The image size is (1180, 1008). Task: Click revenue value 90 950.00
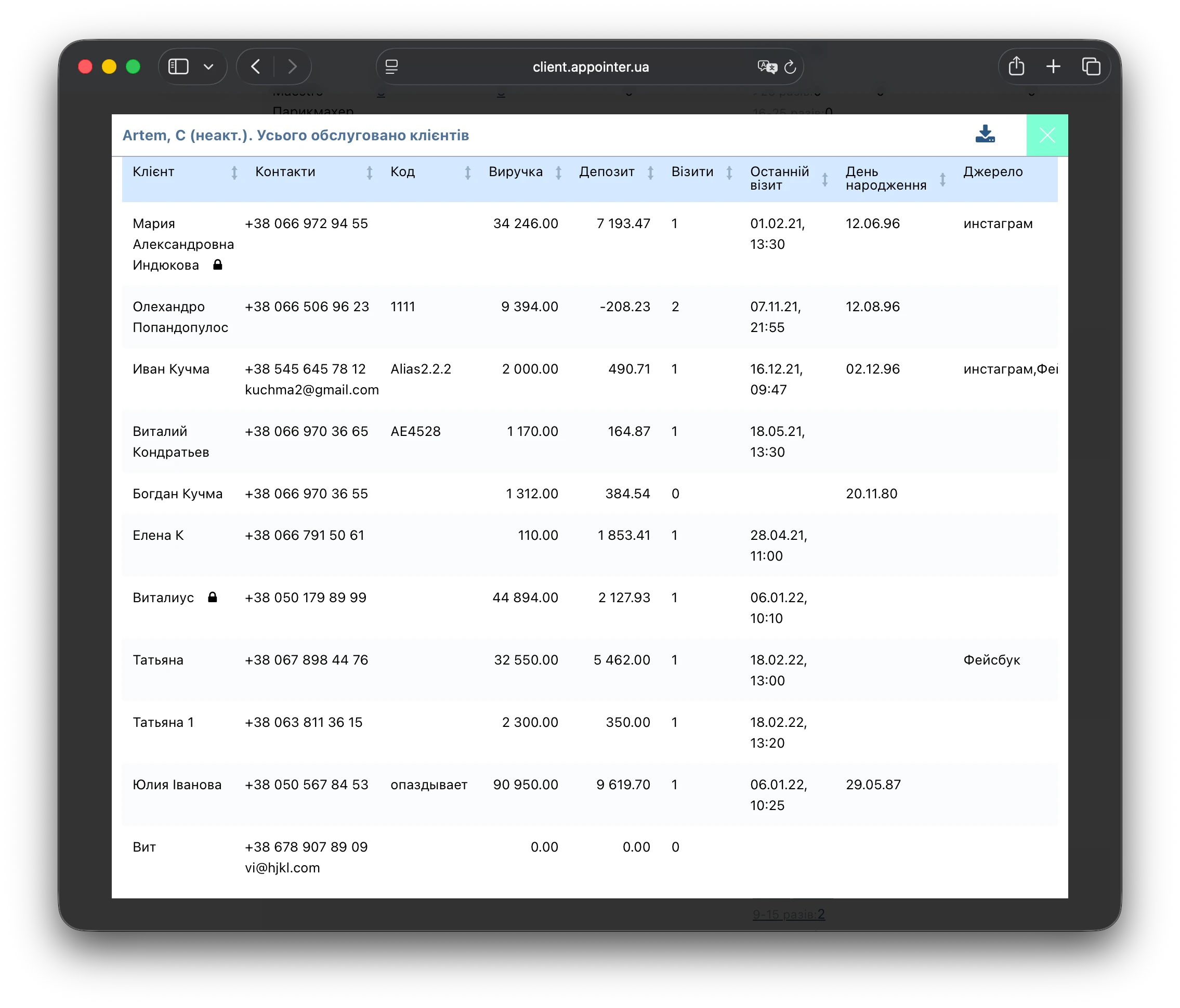[x=525, y=784]
